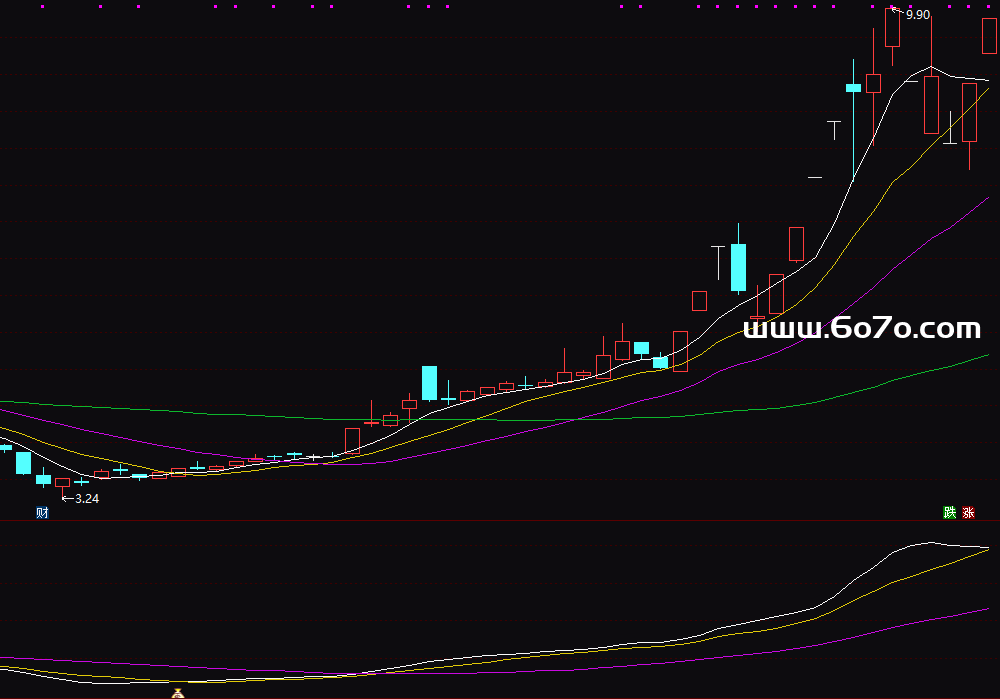Select the small cyan candle below 9.90 label
Viewport: 1000px width, 699px height.
(x=853, y=88)
